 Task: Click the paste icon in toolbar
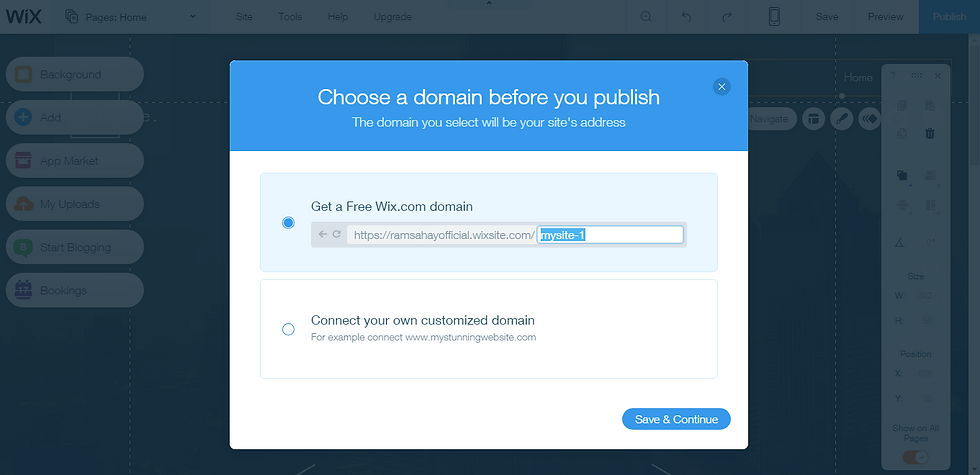930,106
